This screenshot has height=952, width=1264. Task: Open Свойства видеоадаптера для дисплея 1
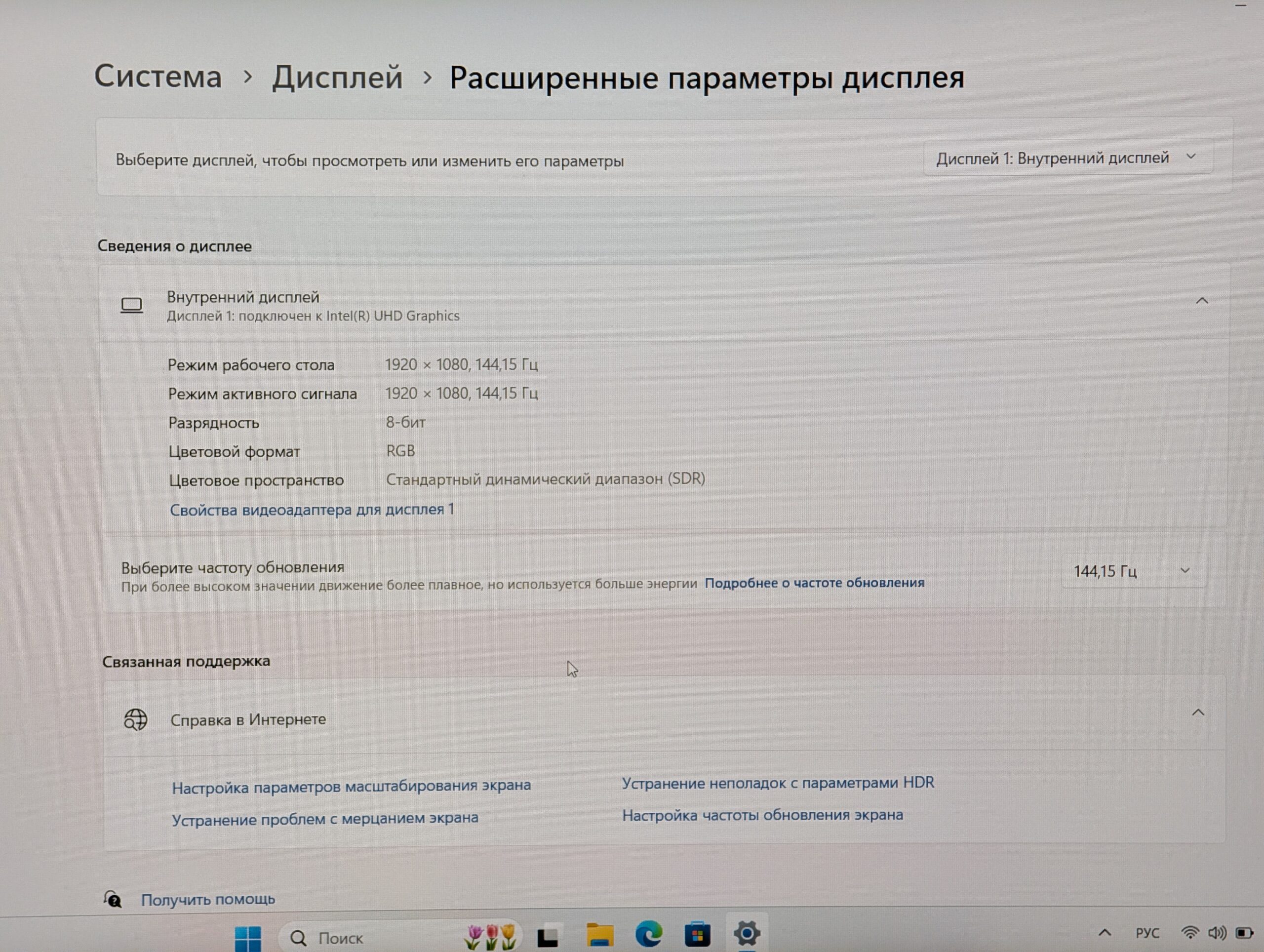[312, 509]
